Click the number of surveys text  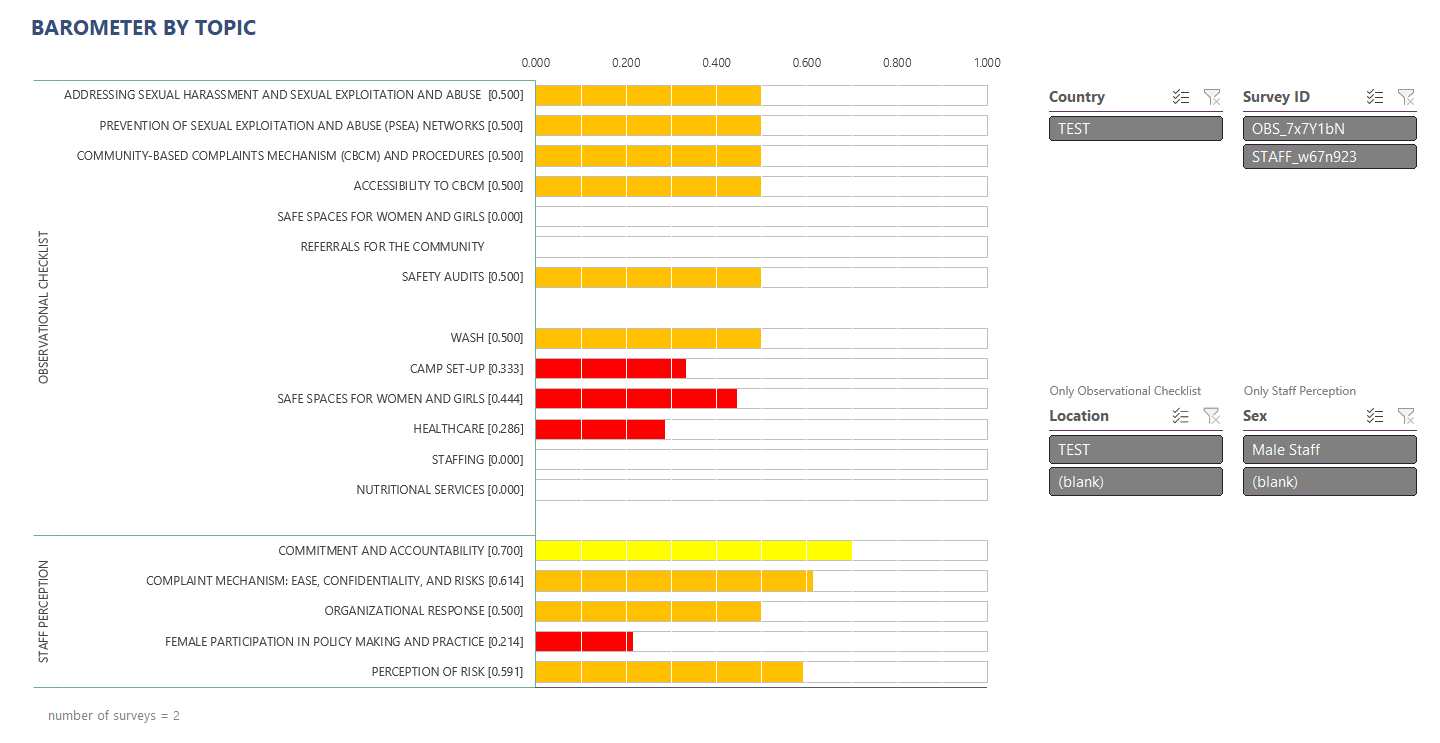coord(114,716)
